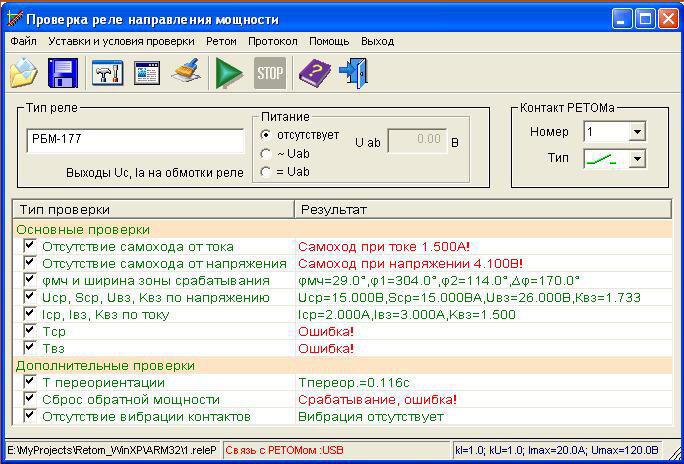Click the "Тип проверки" column header
Viewport: 684px width, 464px height.
tap(150, 210)
